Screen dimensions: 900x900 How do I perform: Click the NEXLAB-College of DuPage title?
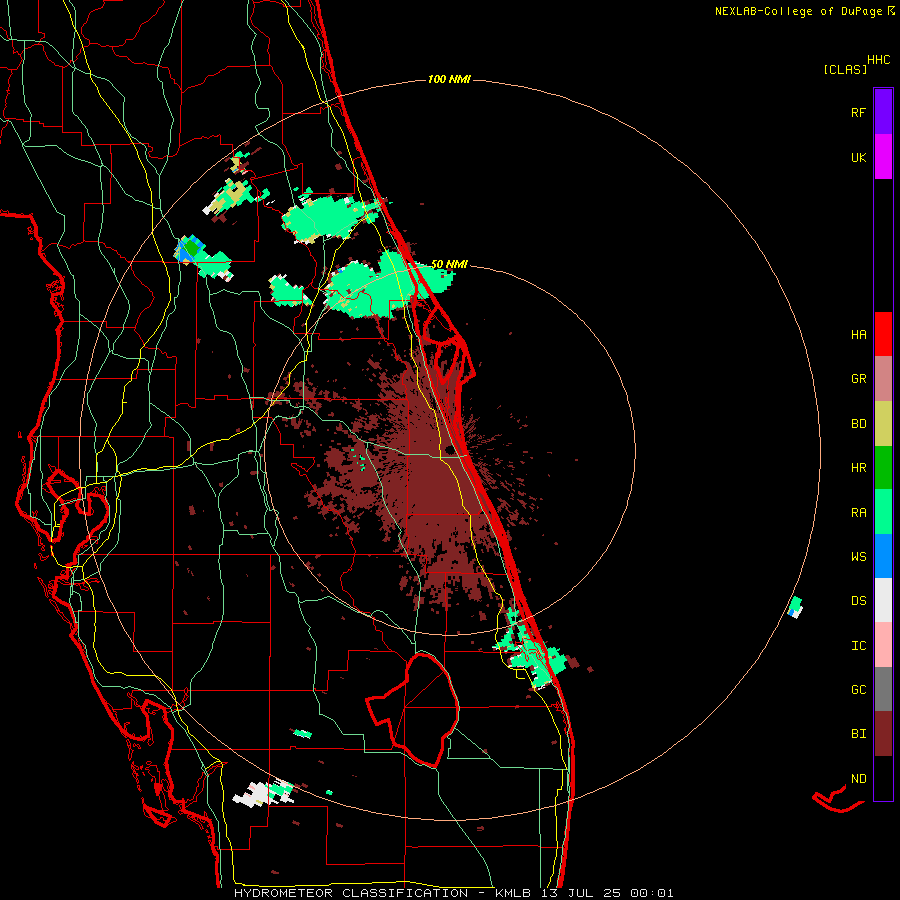pos(798,11)
